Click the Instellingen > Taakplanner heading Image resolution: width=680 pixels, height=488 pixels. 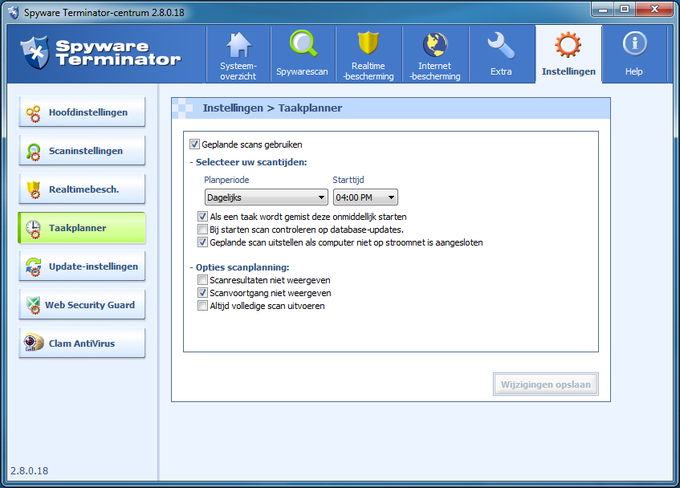coord(272,108)
